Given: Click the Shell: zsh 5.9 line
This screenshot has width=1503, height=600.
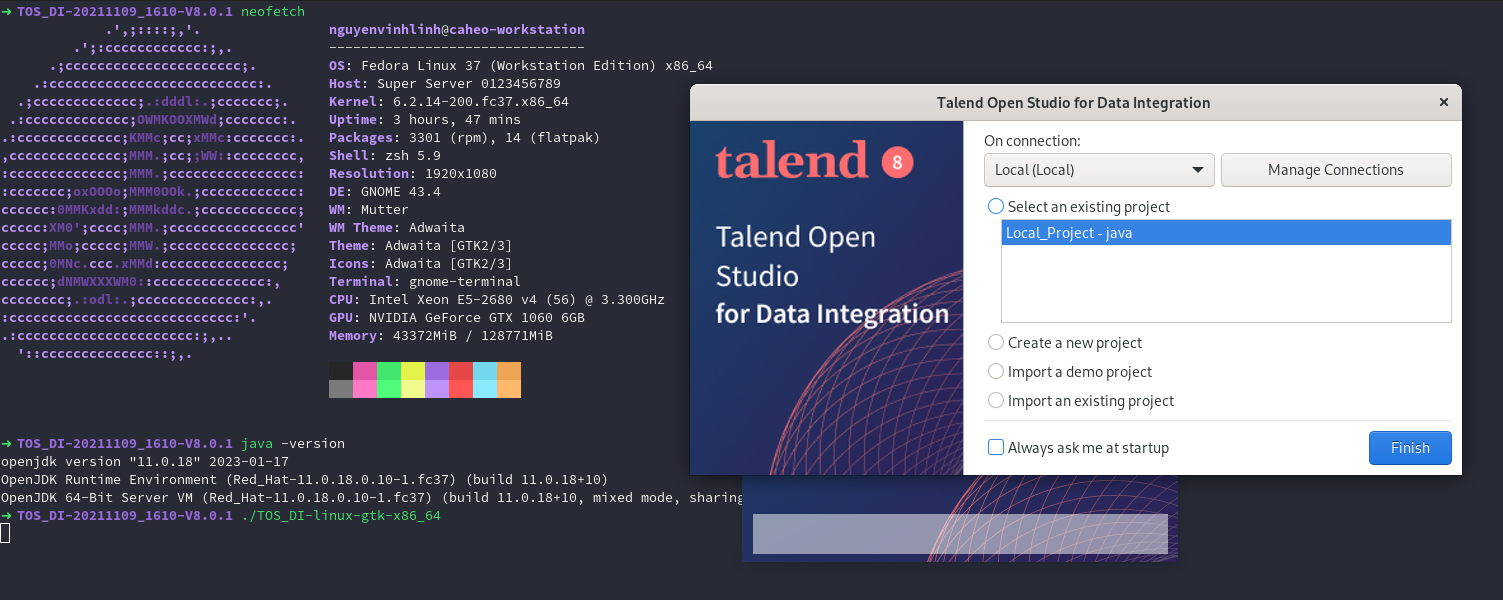Looking at the screenshot, I should (x=385, y=155).
